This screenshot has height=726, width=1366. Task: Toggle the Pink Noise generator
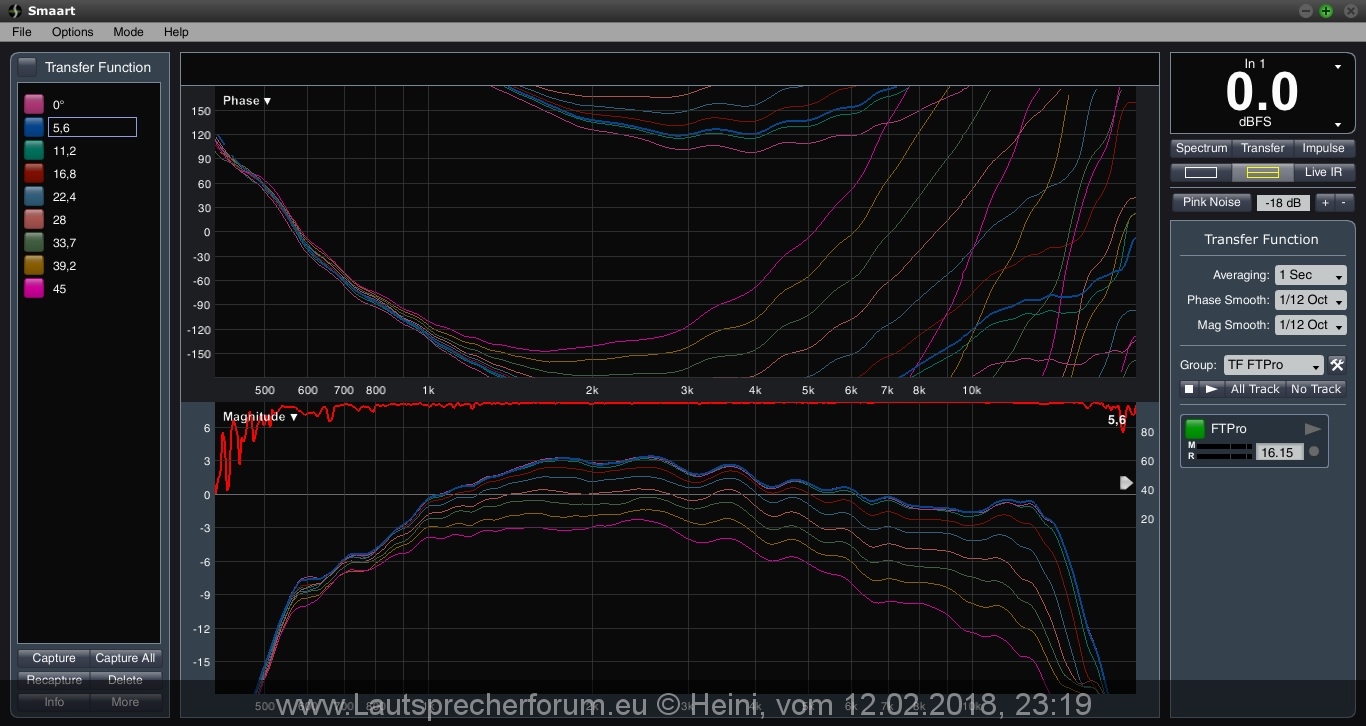(1211, 202)
